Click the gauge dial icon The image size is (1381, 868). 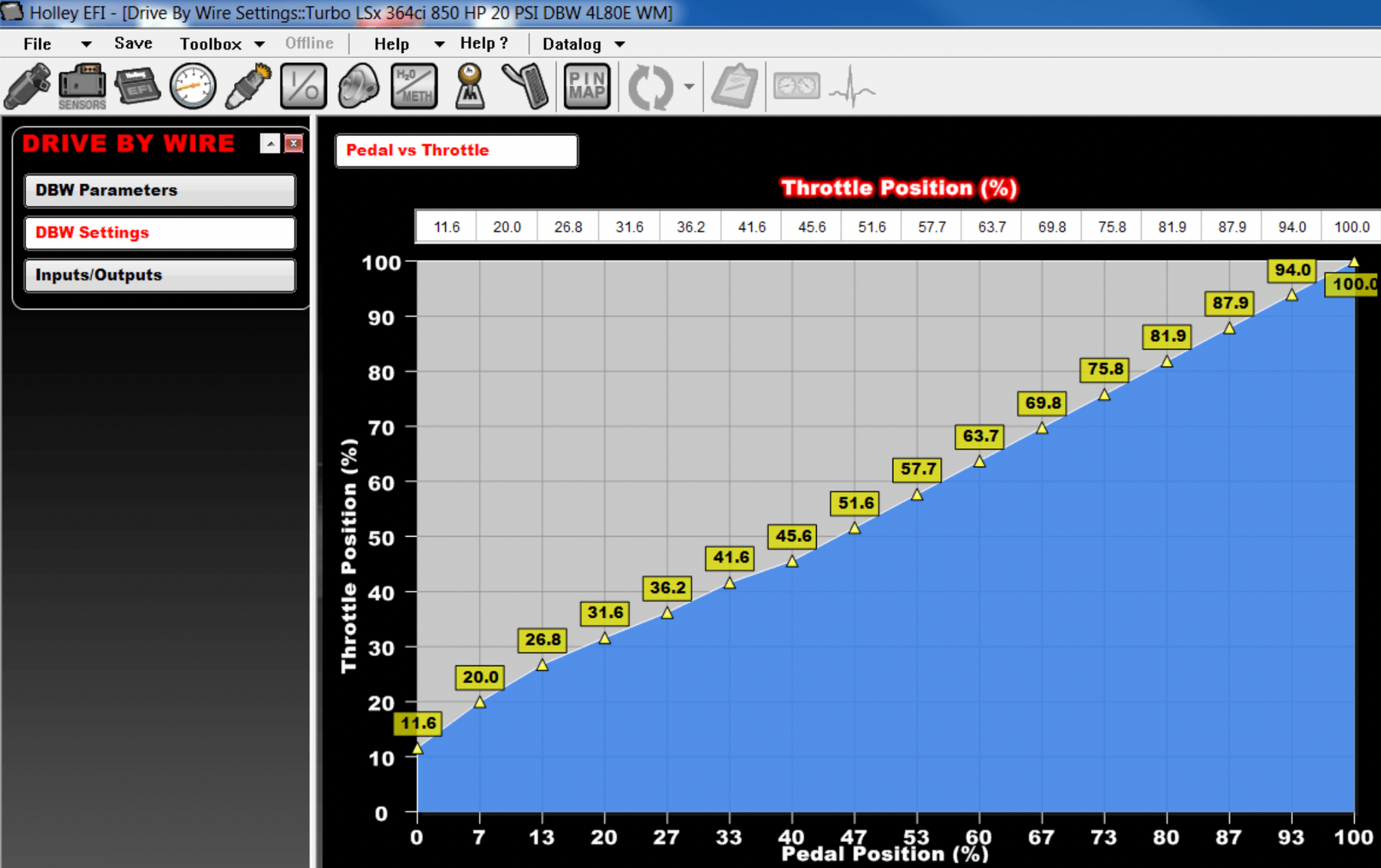(x=193, y=86)
